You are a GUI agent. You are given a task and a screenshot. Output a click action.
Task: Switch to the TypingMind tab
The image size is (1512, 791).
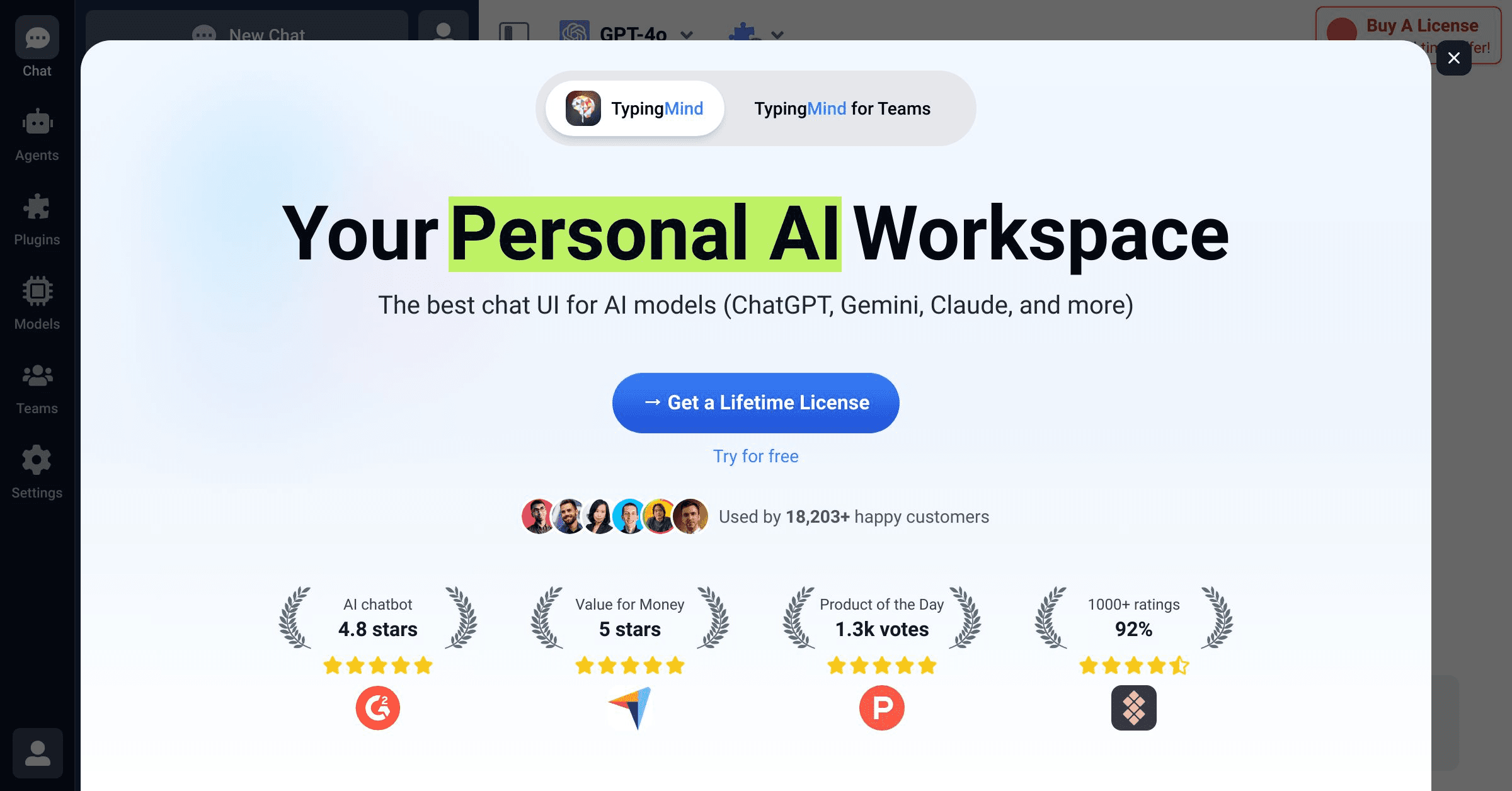(x=635, y=108)
